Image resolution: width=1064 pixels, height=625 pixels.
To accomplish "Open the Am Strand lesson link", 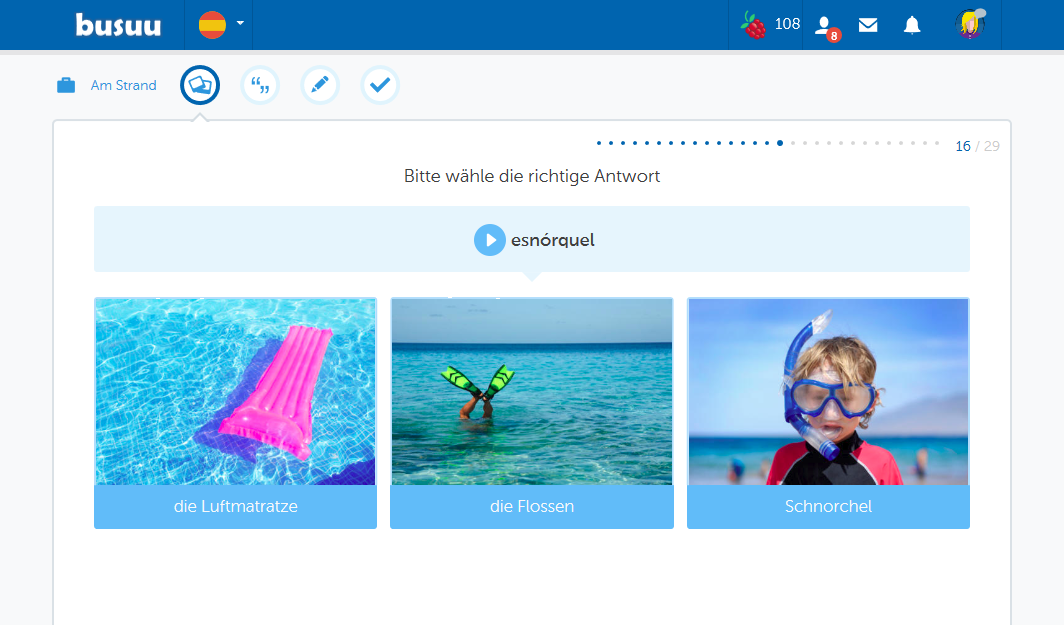I will (x=124, y=86).
